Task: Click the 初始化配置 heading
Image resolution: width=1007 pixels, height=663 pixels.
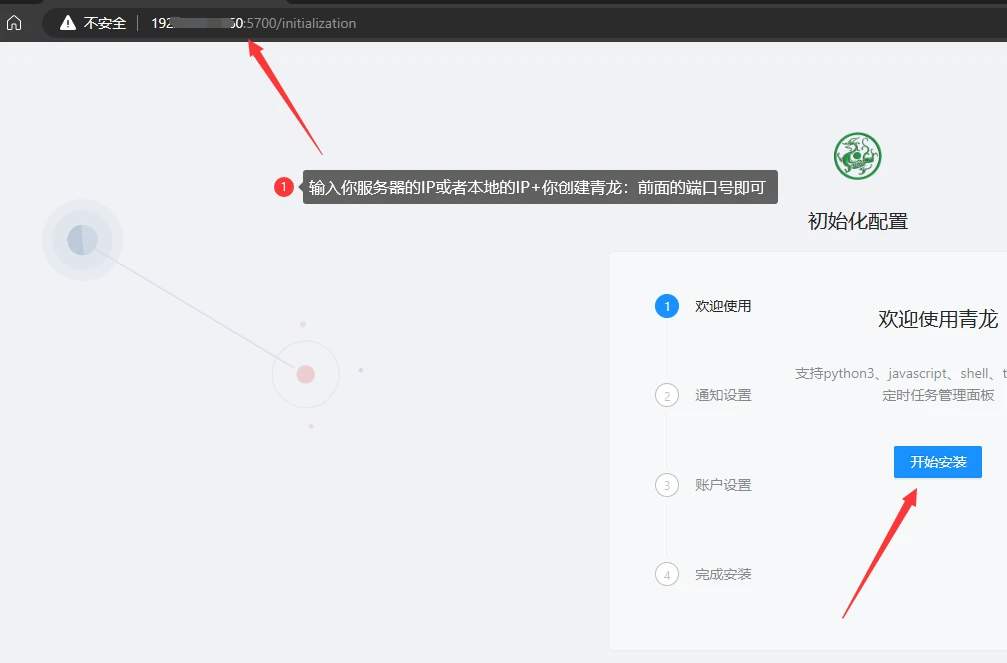Action: [x=857, y=221]
